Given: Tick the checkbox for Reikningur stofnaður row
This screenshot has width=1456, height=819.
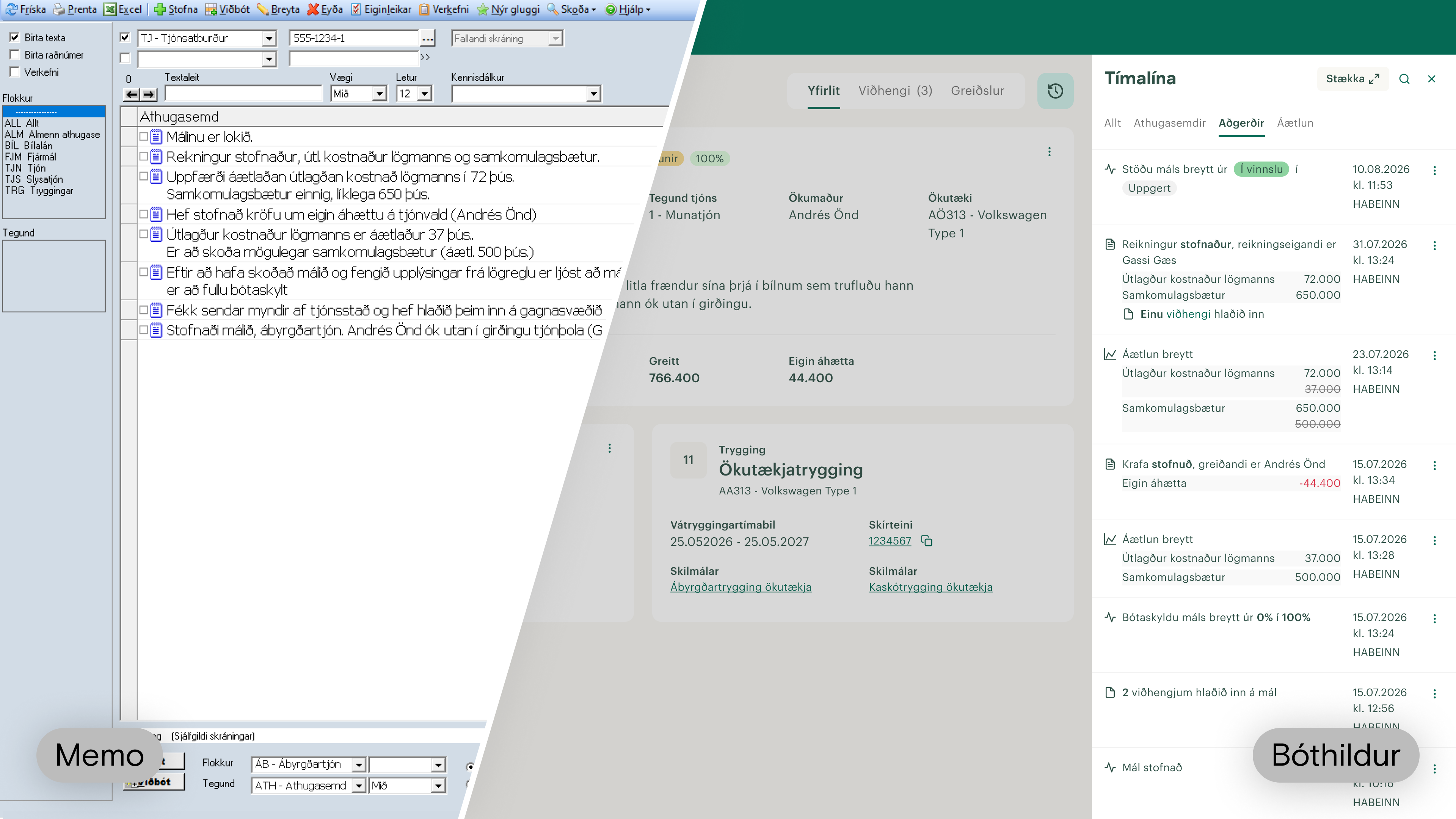Looking at the screenshot, I should [144, 156].
